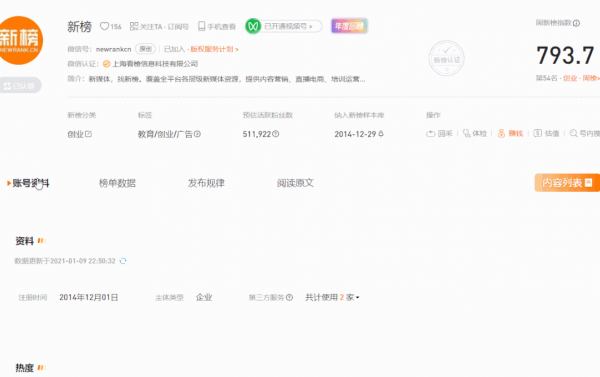Click the 估值 valuation icon
This screenshot has height=377, width=600.
point(538,133)
